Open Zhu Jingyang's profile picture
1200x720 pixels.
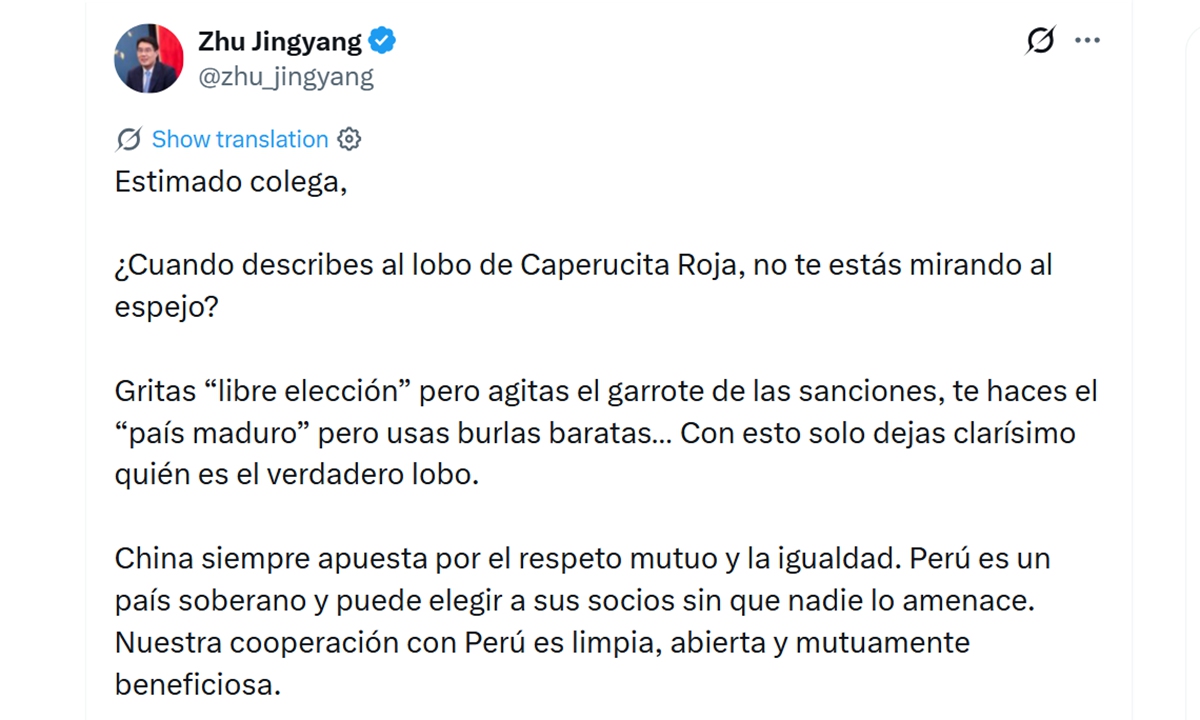pyautogui.click(x=148, y=57)
